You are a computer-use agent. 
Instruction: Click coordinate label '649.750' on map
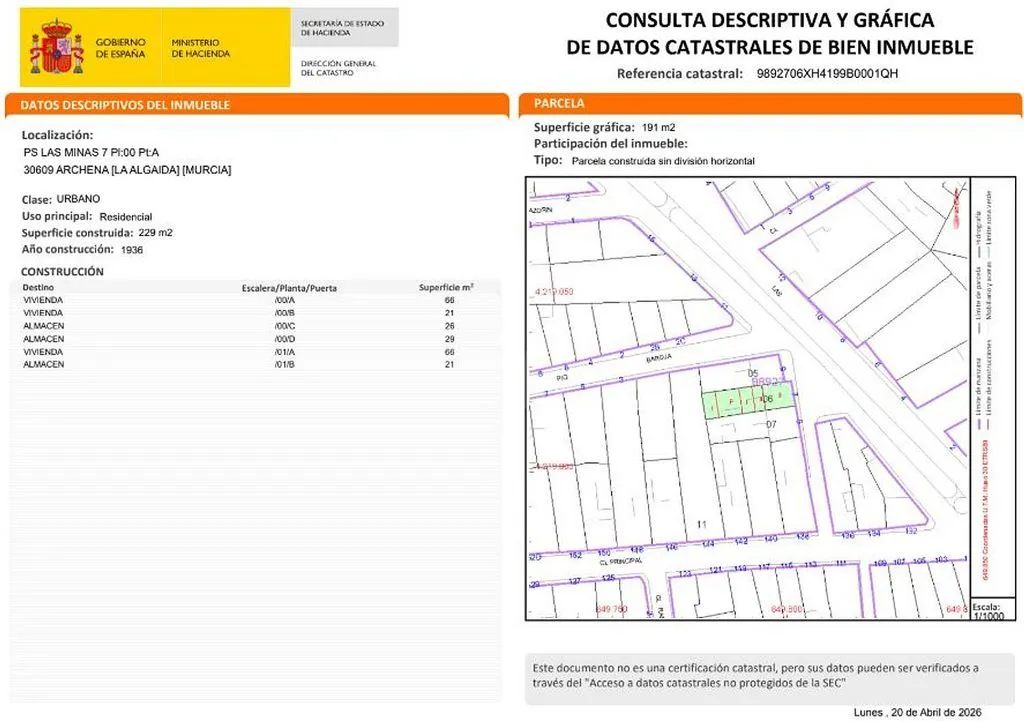pos(612,609)
